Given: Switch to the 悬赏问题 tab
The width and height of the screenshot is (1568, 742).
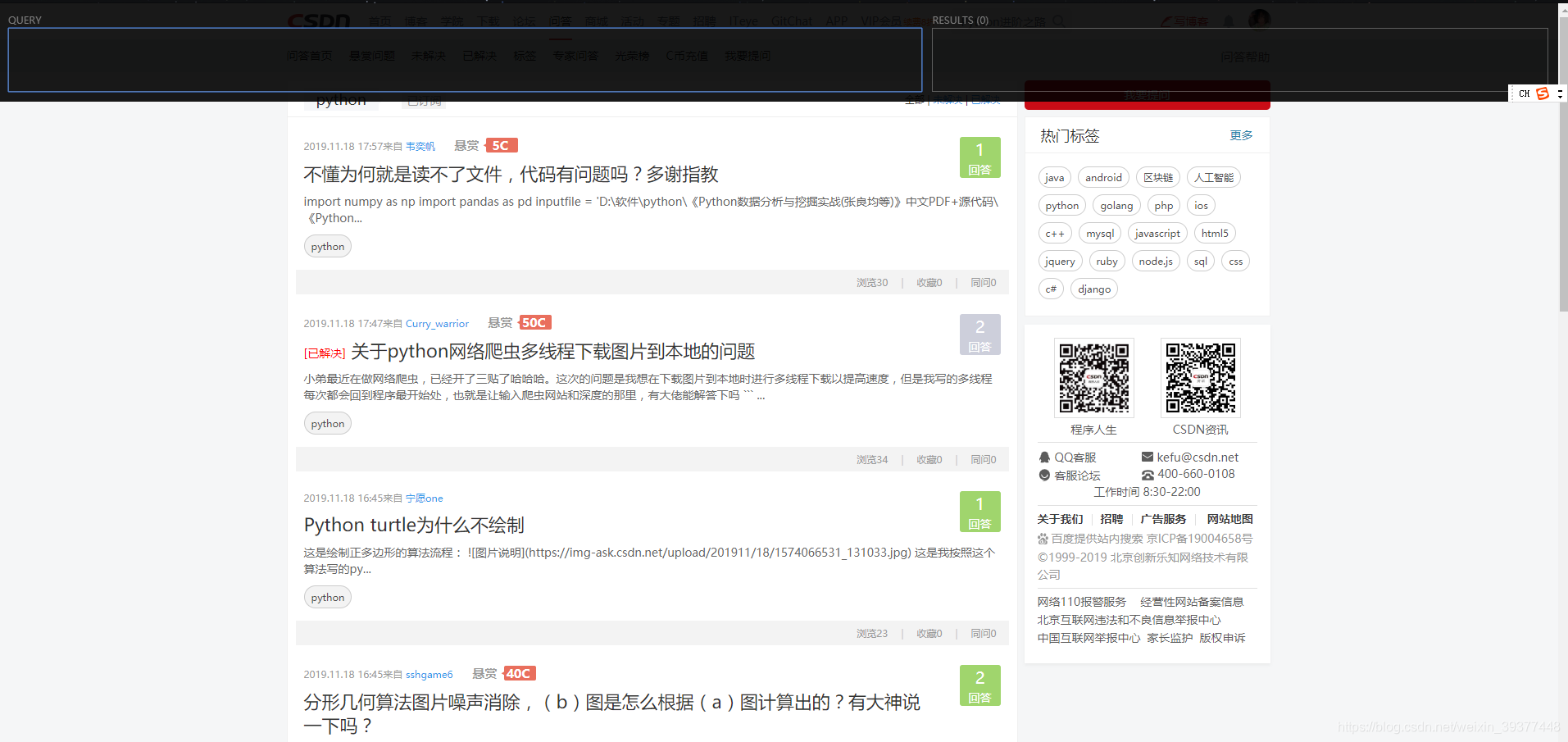Looking at the screenshot, I should (371, 55).
